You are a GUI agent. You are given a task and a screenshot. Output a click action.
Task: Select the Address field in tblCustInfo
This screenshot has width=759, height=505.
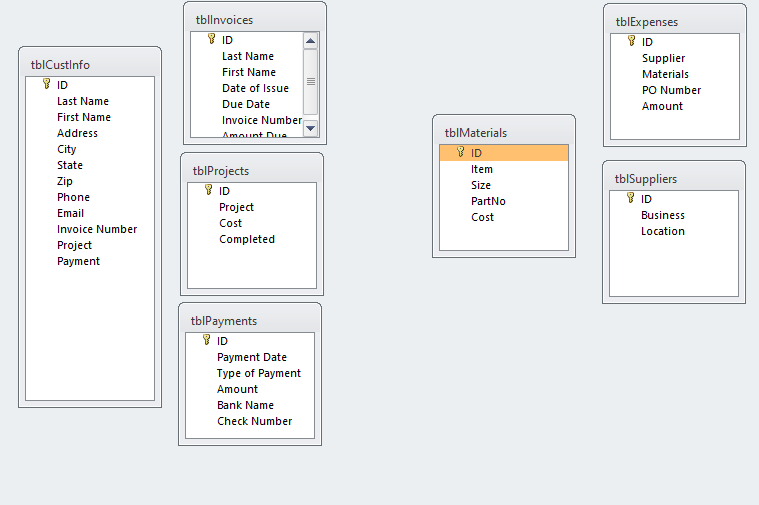[90, 133]
